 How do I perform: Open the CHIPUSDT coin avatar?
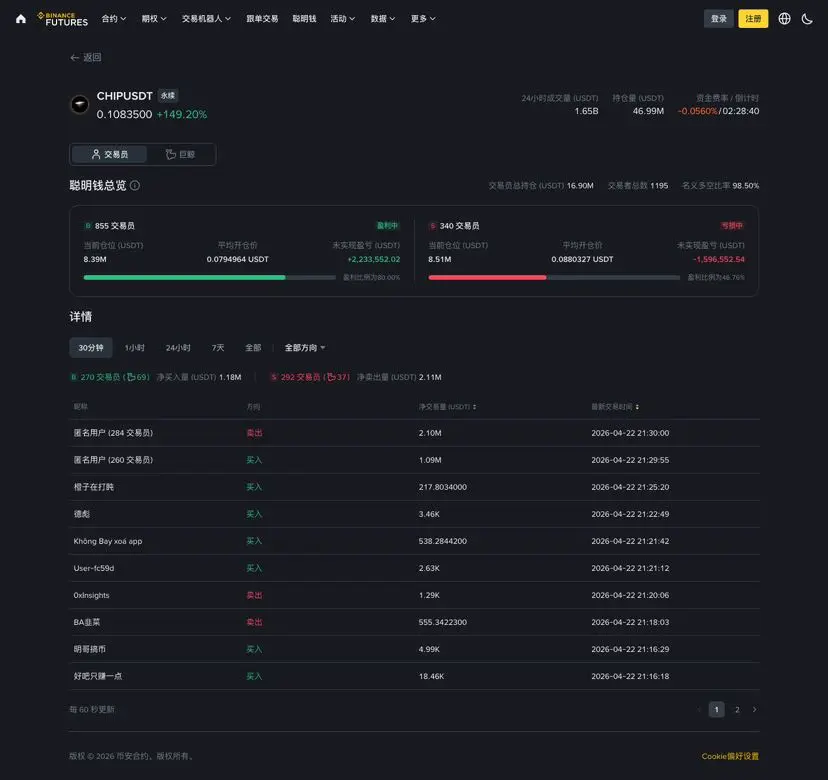80,104
